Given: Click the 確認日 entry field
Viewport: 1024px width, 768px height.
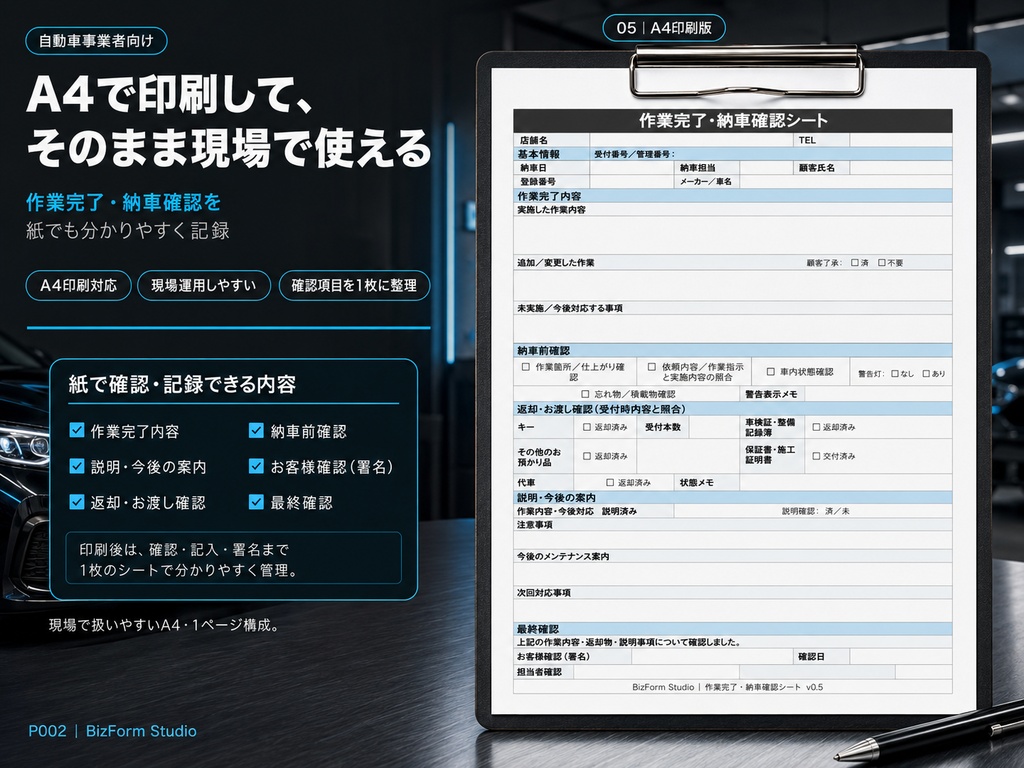Looking at the screenshot, I should tap(901, 656).
